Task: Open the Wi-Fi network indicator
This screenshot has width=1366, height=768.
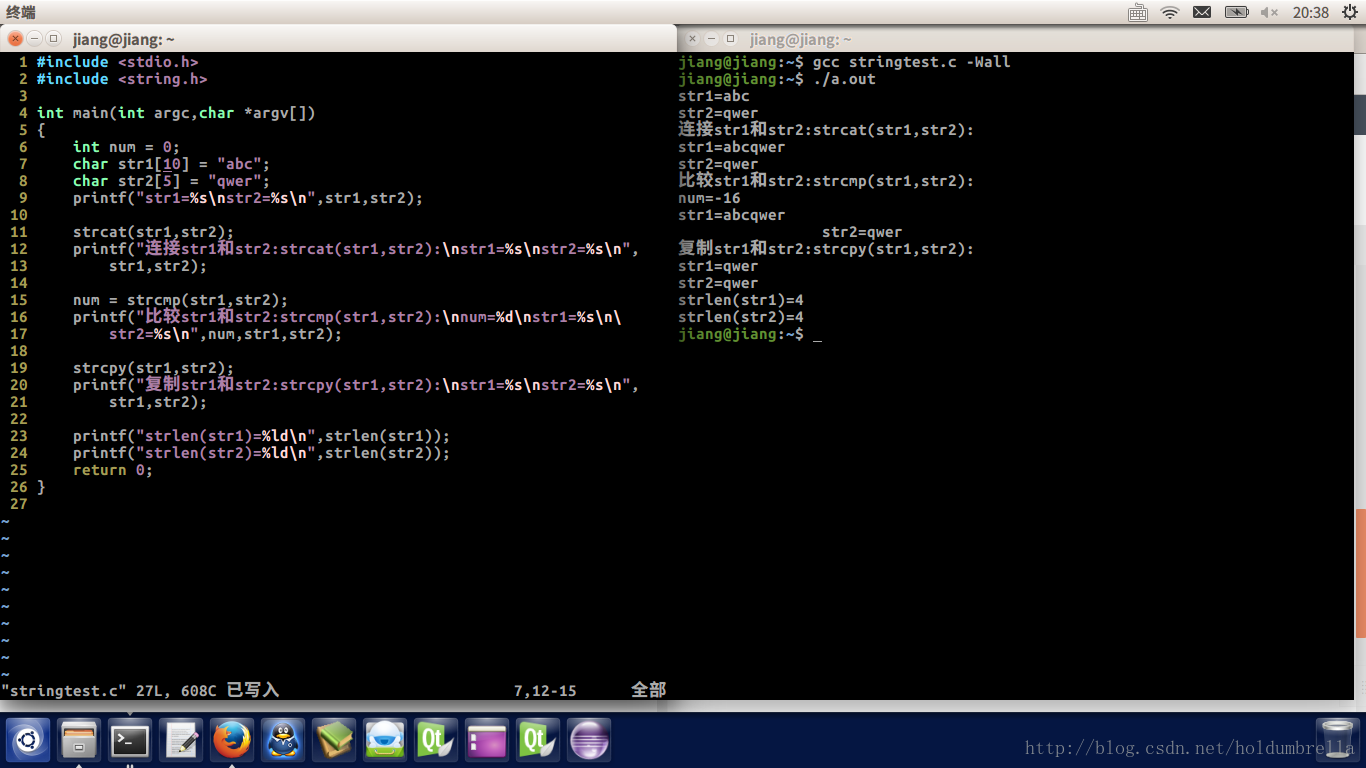Action: coord(1170,12)
